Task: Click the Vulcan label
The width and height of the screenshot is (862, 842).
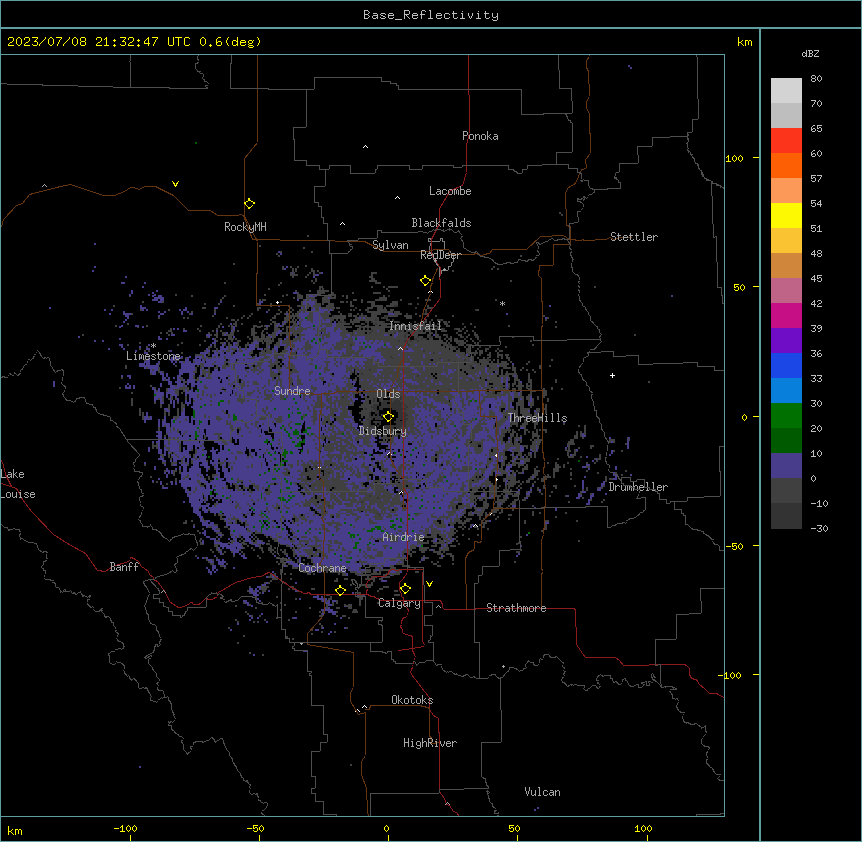Action: click(543, 792)
